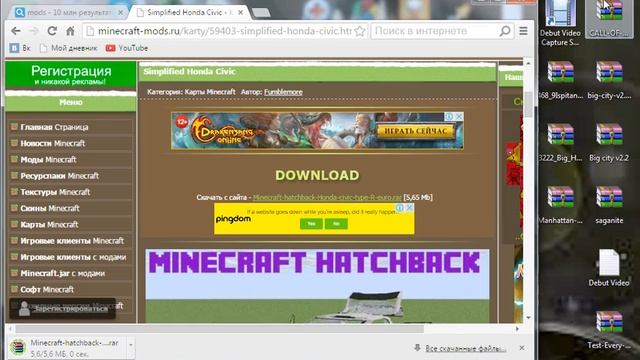The image size is (640, 360).
Task: Select the Manhattan archive desktop icon
Action: click(x=560, y=205)
